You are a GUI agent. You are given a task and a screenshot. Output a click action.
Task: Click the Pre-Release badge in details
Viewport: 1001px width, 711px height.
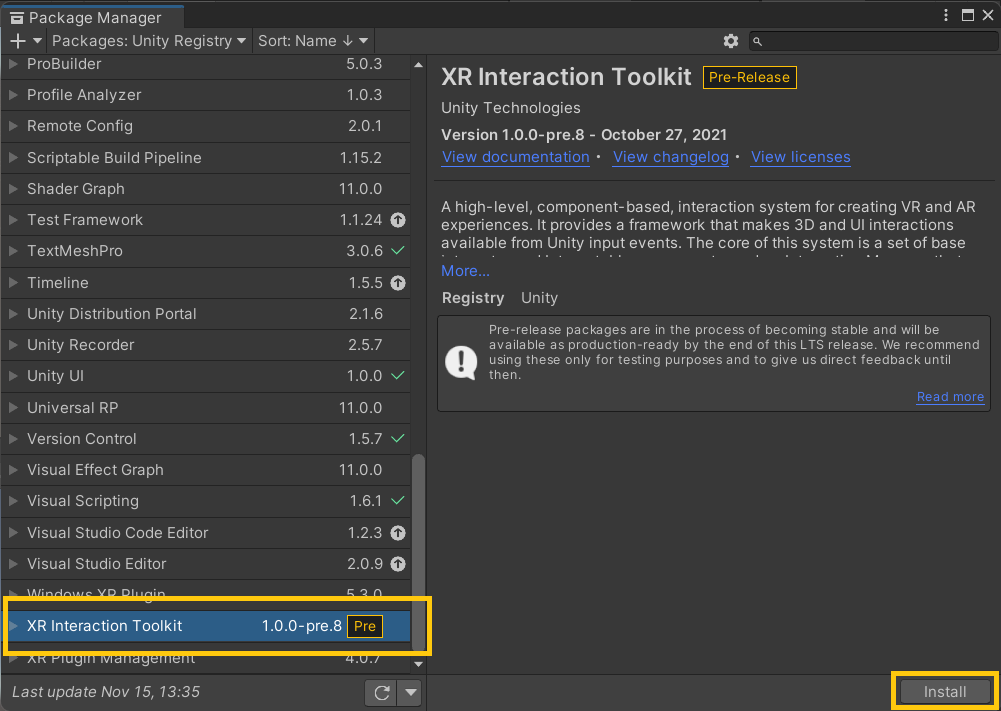click(749, 77)
